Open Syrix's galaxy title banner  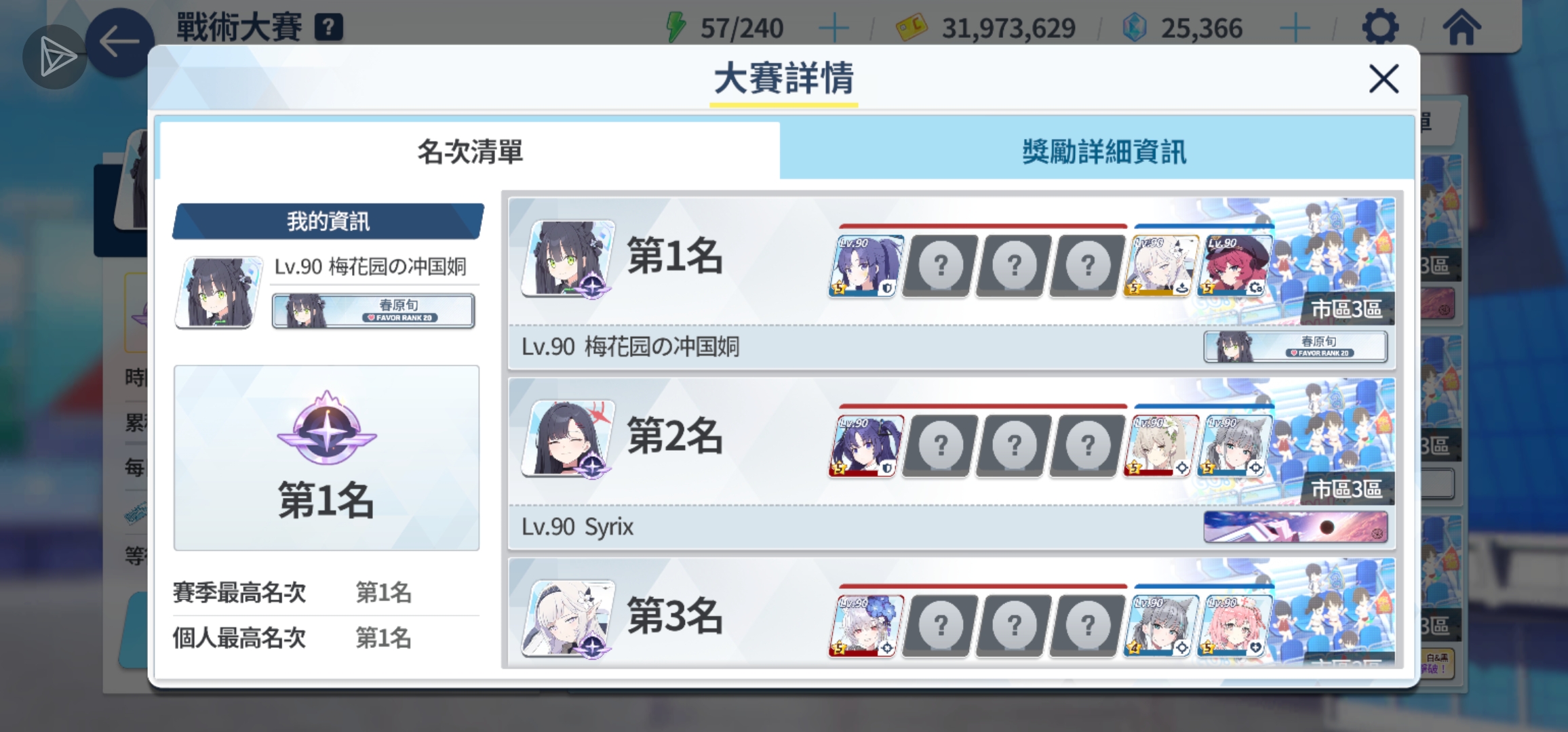tap(1295, 527)
